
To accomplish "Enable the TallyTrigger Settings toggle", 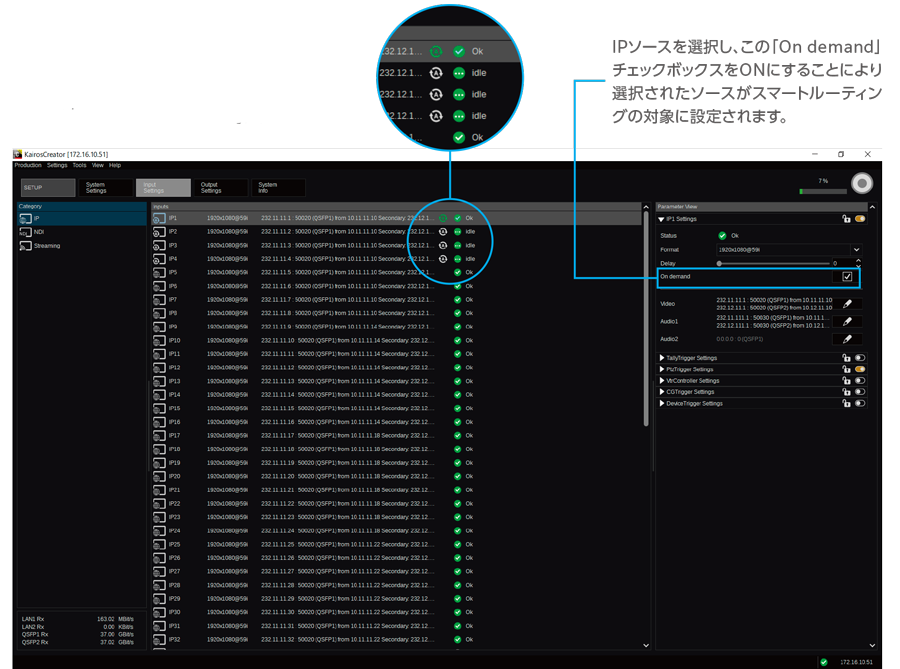I will pyautogui.click(x=859, y=358).
